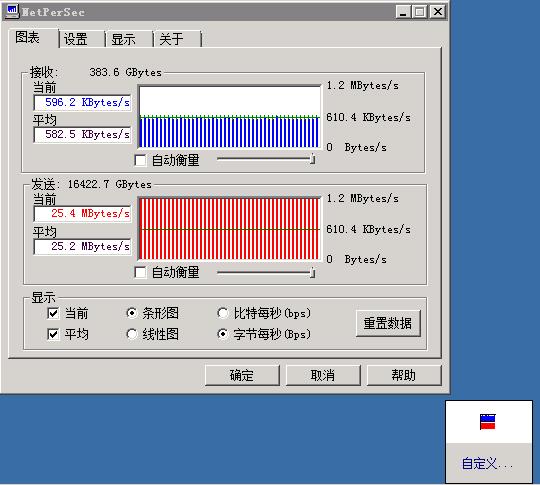540x485 pixels.
Task: Select the 线性图 radio button
Action: click(132, 334)
